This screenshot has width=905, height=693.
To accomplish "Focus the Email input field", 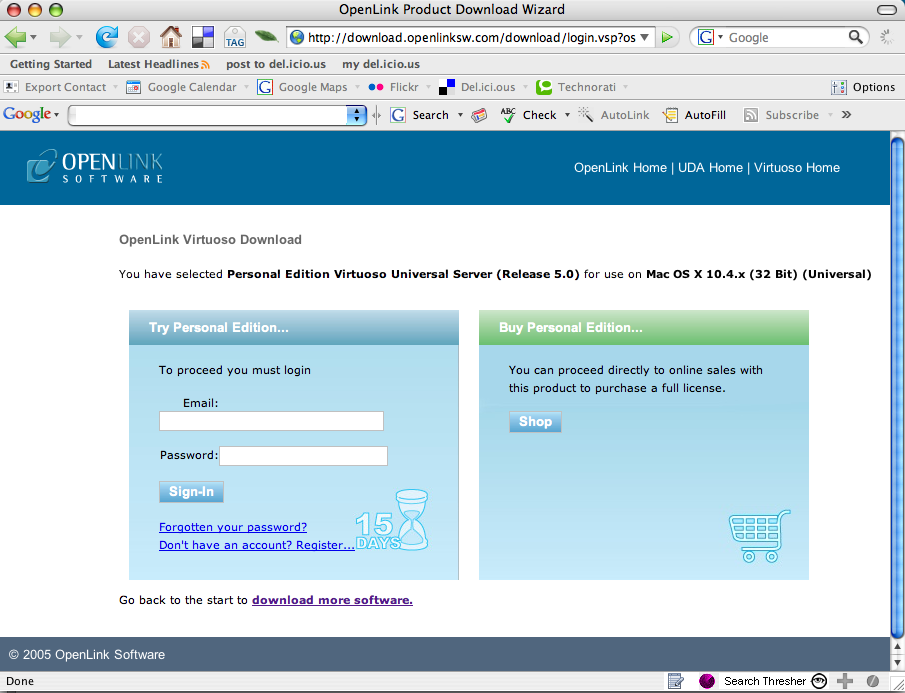I will [x=271, y=421].
